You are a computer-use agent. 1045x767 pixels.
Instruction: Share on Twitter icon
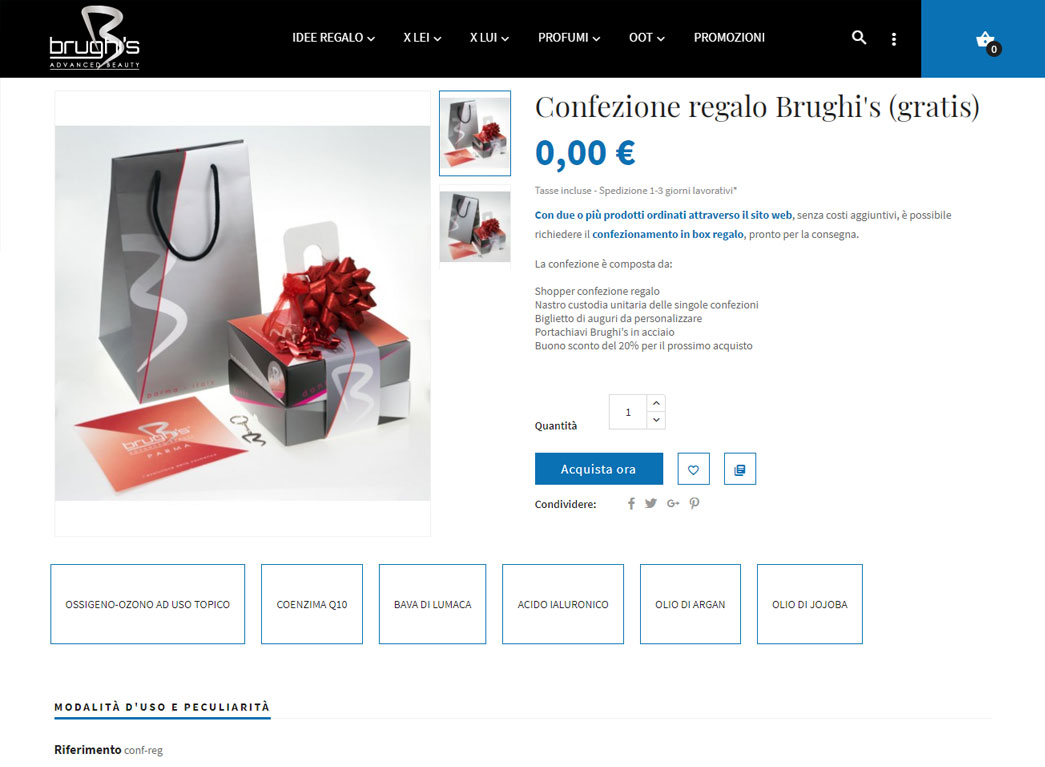point(651,504)
